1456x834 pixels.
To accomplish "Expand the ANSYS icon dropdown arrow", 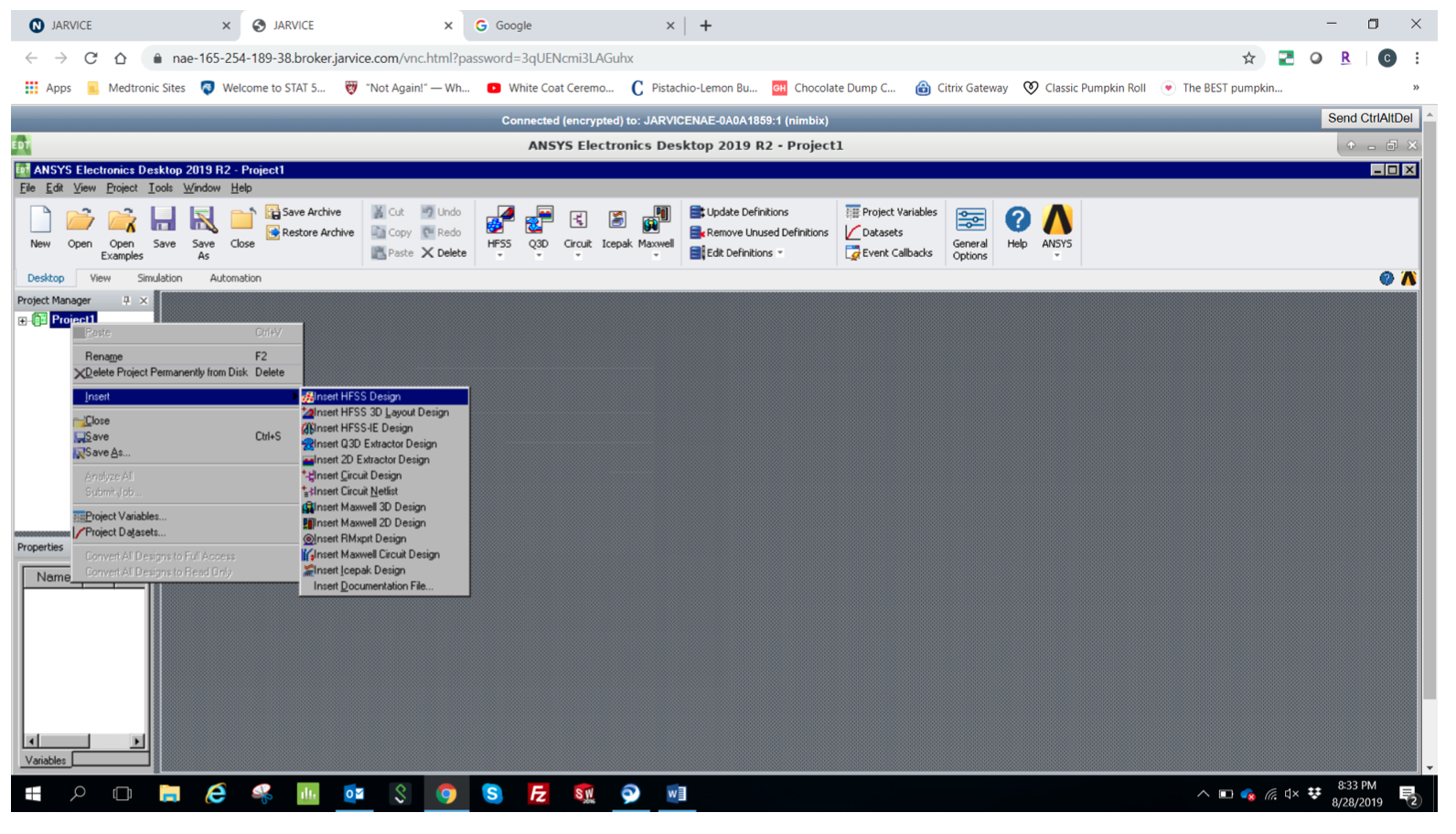I will (x=1056, y=256).
